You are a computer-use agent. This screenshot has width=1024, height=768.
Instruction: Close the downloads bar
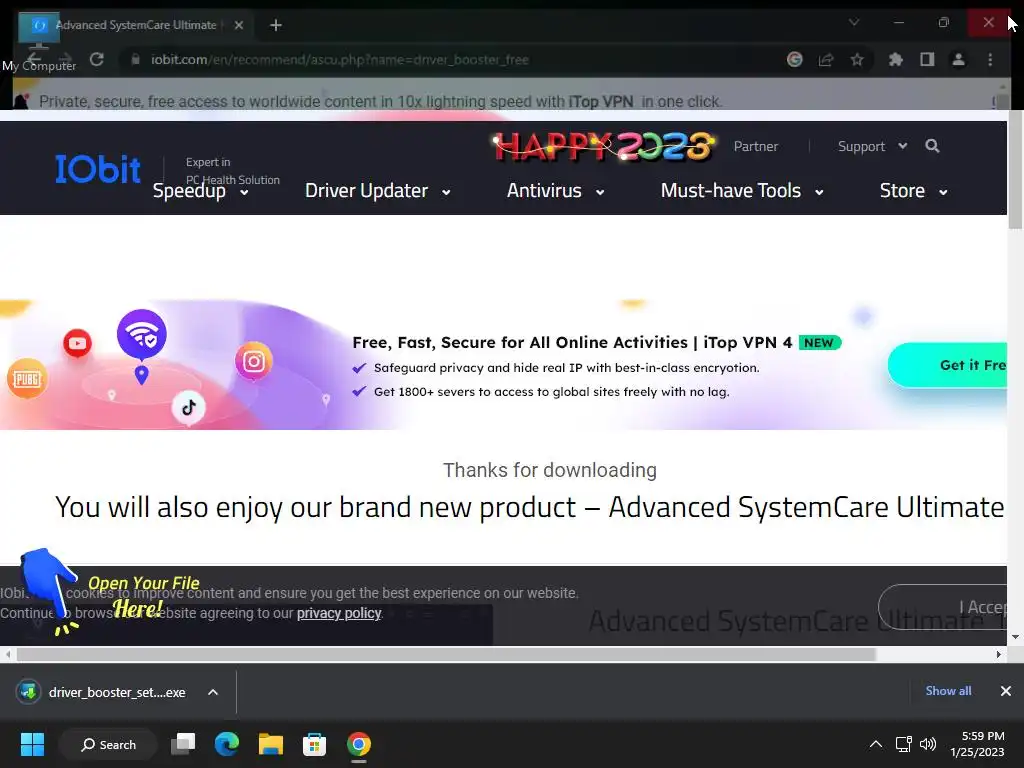click(x=1006, y=691)
